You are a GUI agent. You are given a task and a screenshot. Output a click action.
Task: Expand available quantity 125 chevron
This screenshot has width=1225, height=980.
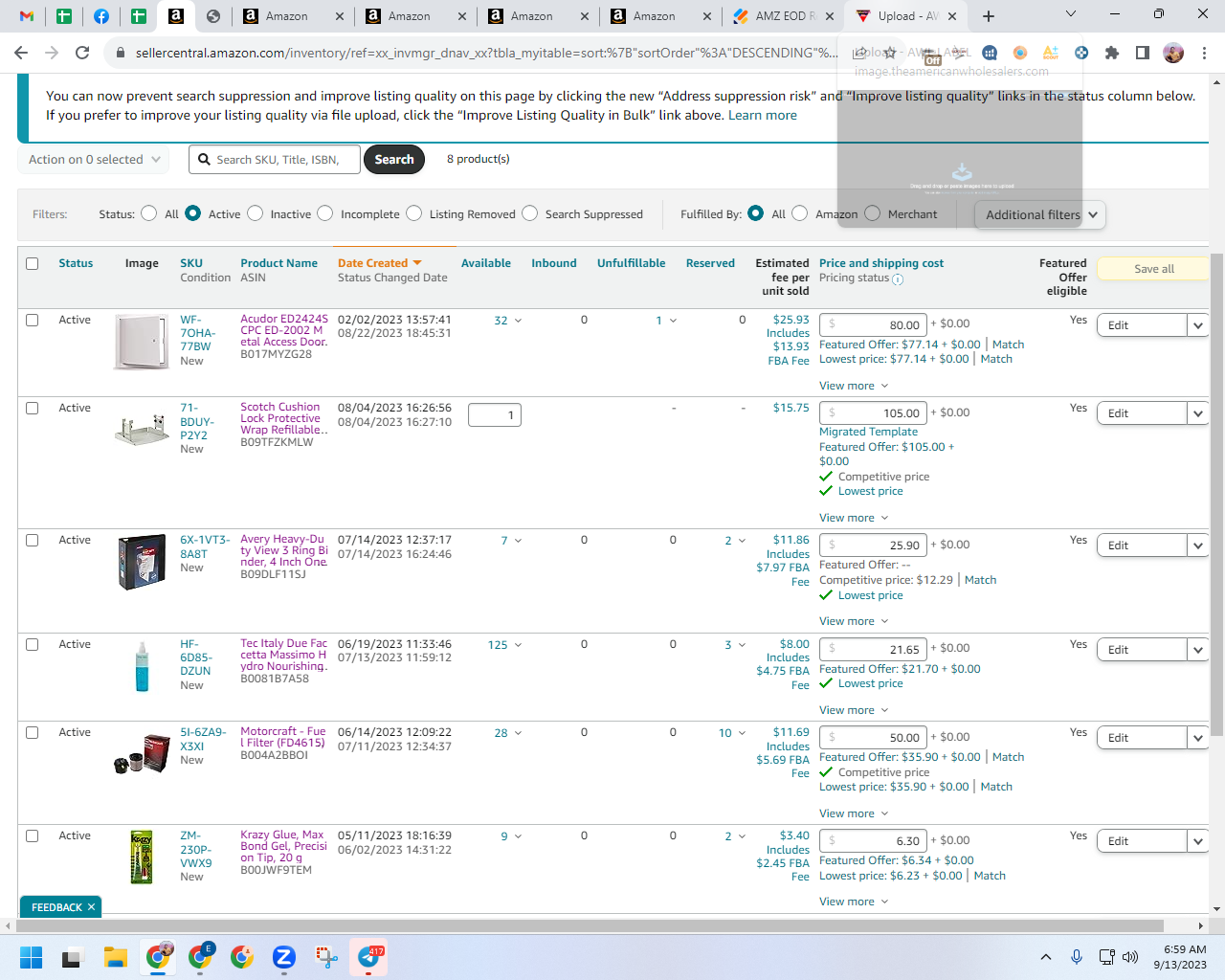click(519, 645)
